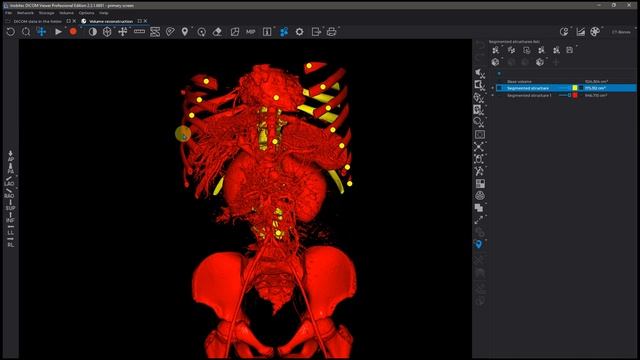Open the Storage menu
Screen dimensions: 640x360
(x=47, y=13)
